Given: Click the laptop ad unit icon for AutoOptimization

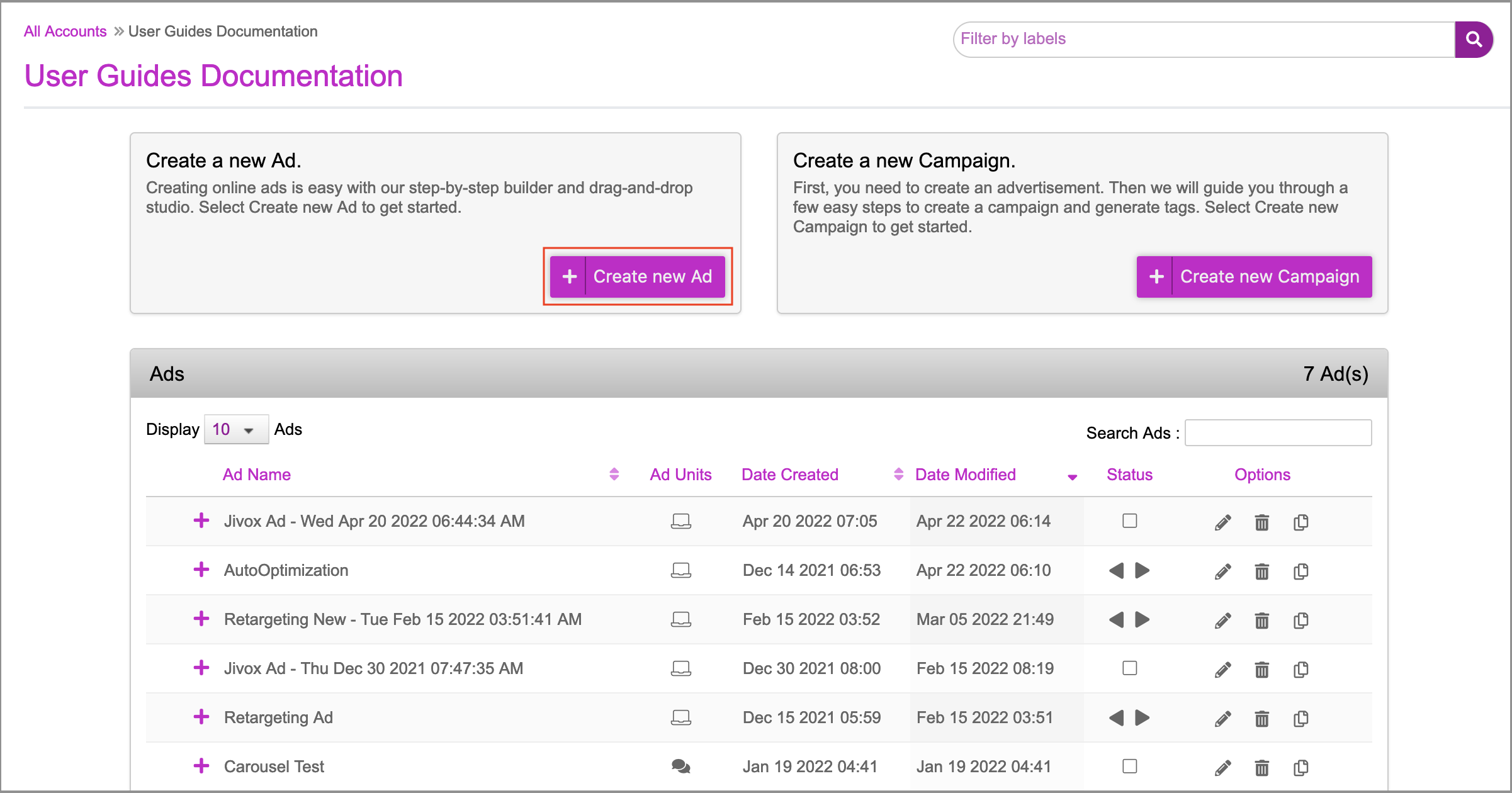Looking at the screenshot, I should tap(680, 571).
